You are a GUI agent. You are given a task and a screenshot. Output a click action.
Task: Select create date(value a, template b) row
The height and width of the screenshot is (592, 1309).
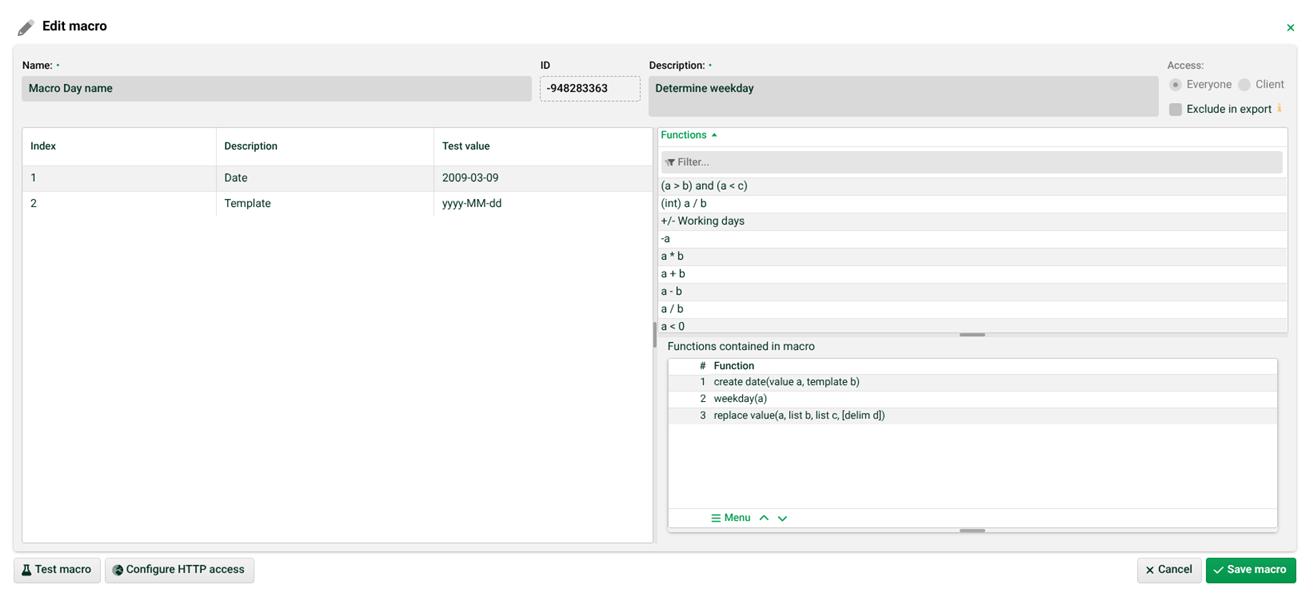click(x=972, y=382)
